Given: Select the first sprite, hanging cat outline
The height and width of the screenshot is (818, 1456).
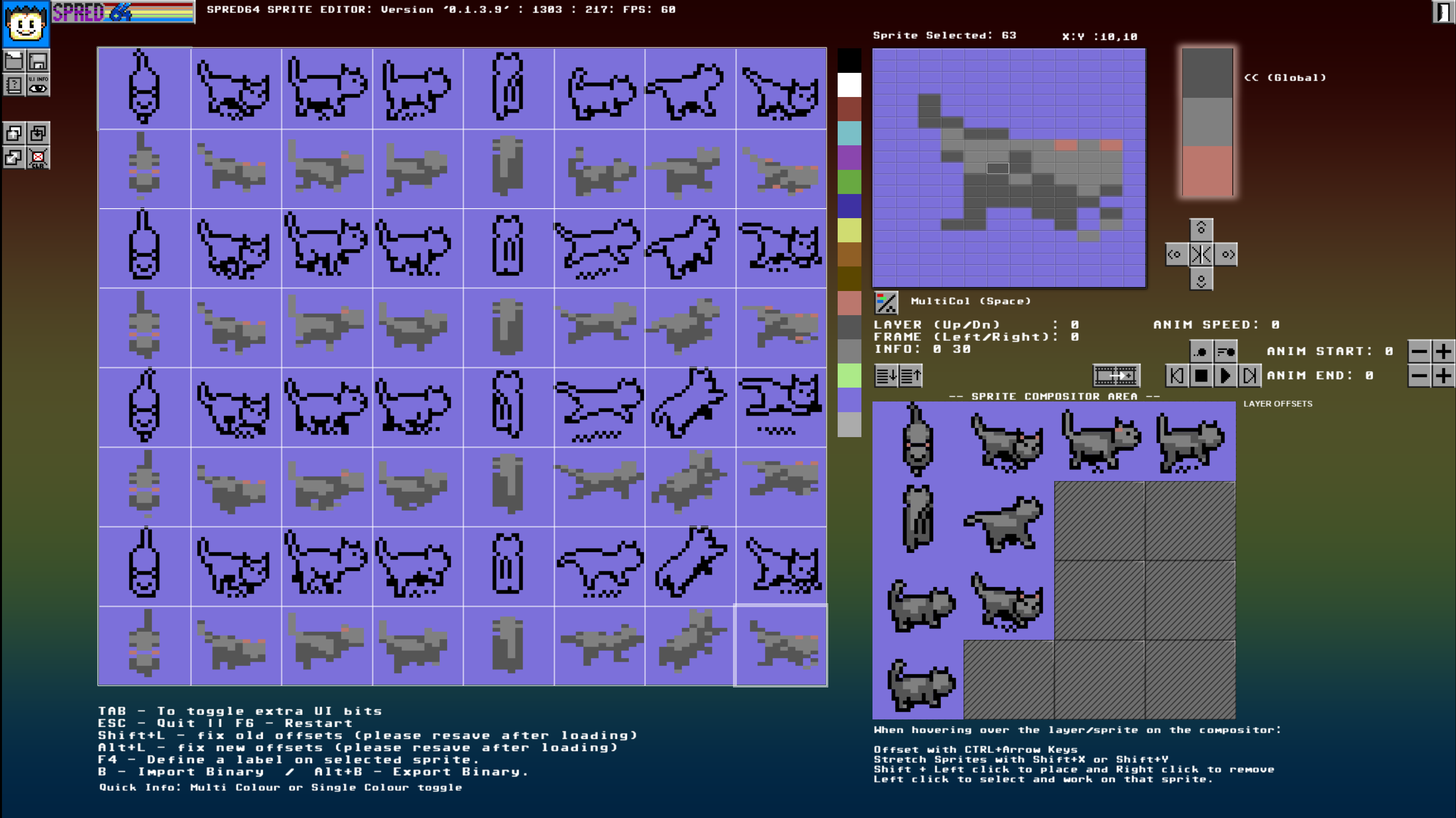Looking at the screenshot, I should click(145, 88).
